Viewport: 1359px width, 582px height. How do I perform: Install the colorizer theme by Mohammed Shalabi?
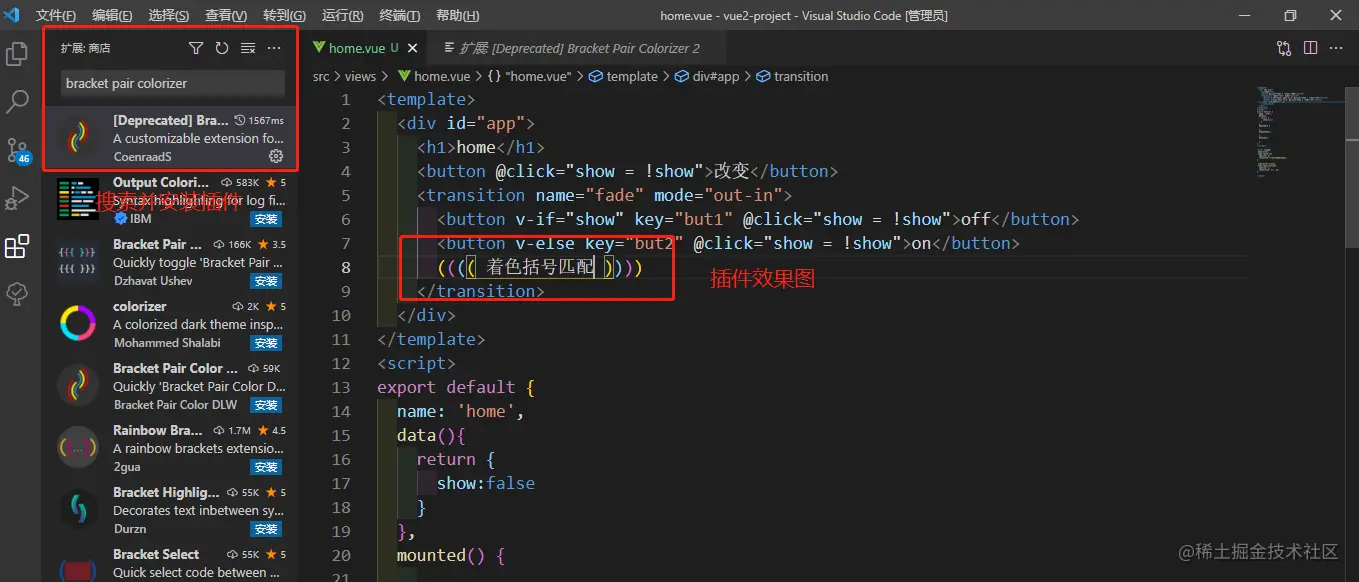[x=266, y=343]
